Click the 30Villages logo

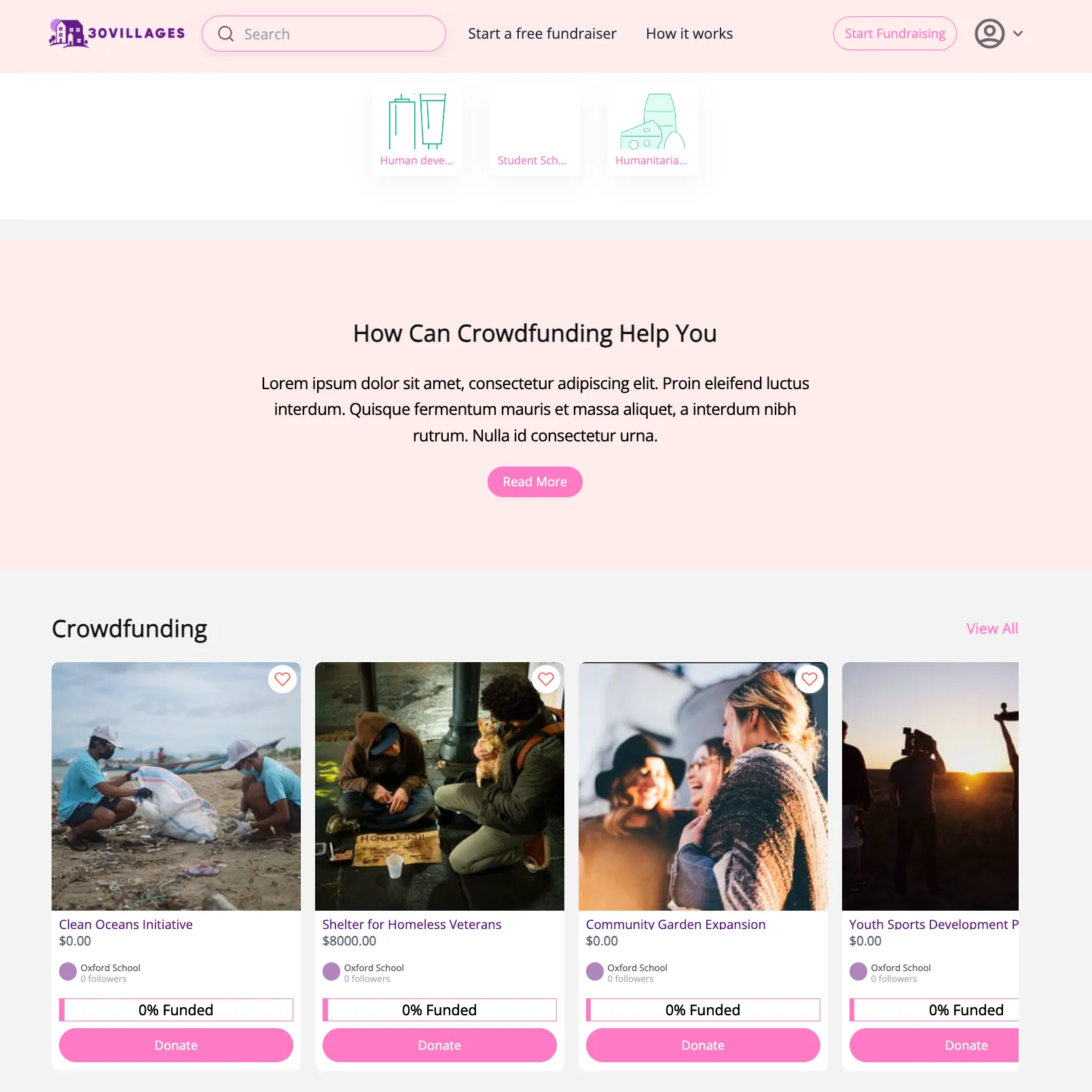117,33
